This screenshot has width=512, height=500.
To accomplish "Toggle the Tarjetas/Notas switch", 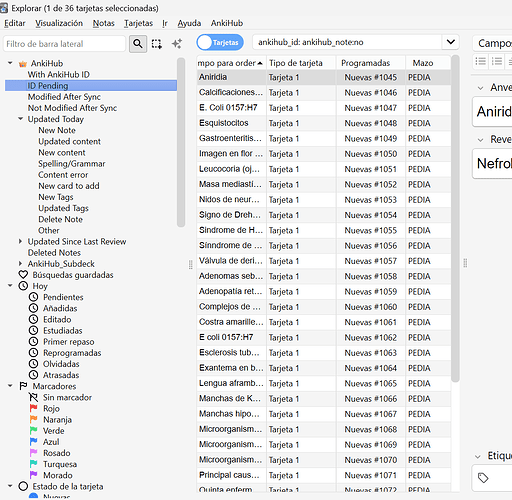I will (x=220, y=42).
